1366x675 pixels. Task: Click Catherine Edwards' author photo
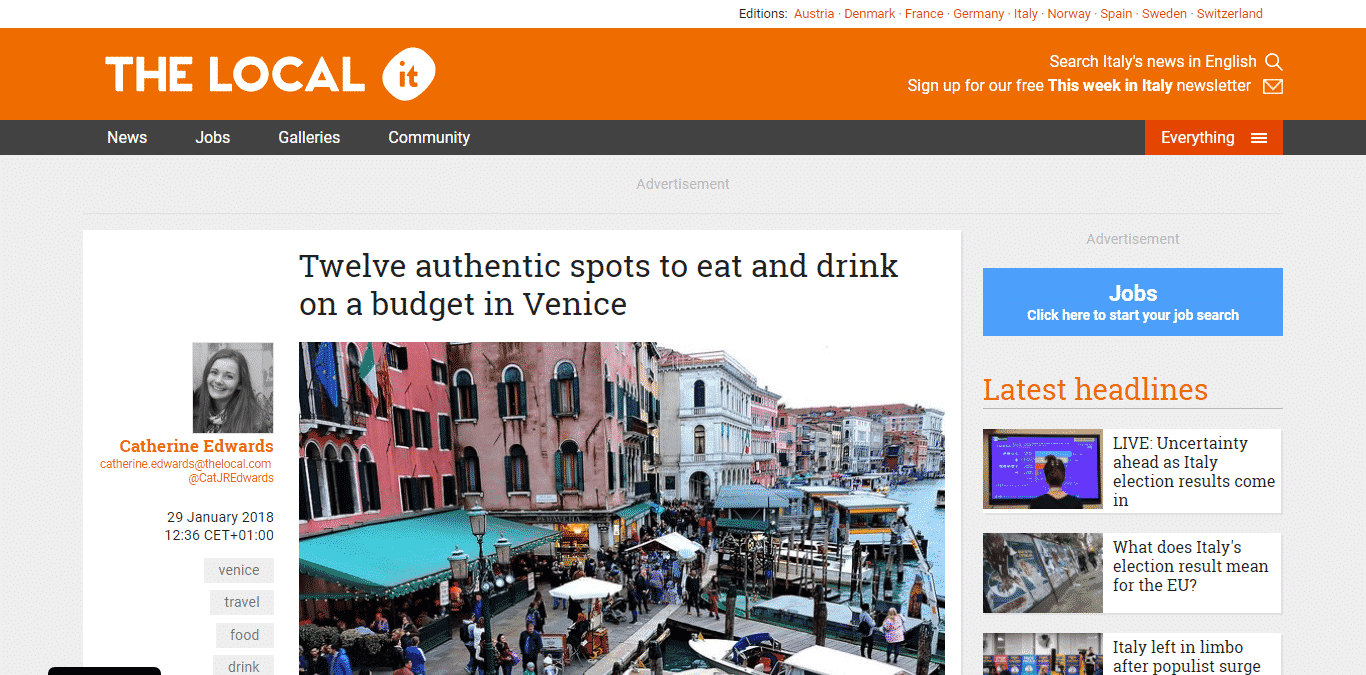pyautogui.click(x=233, y=388)
